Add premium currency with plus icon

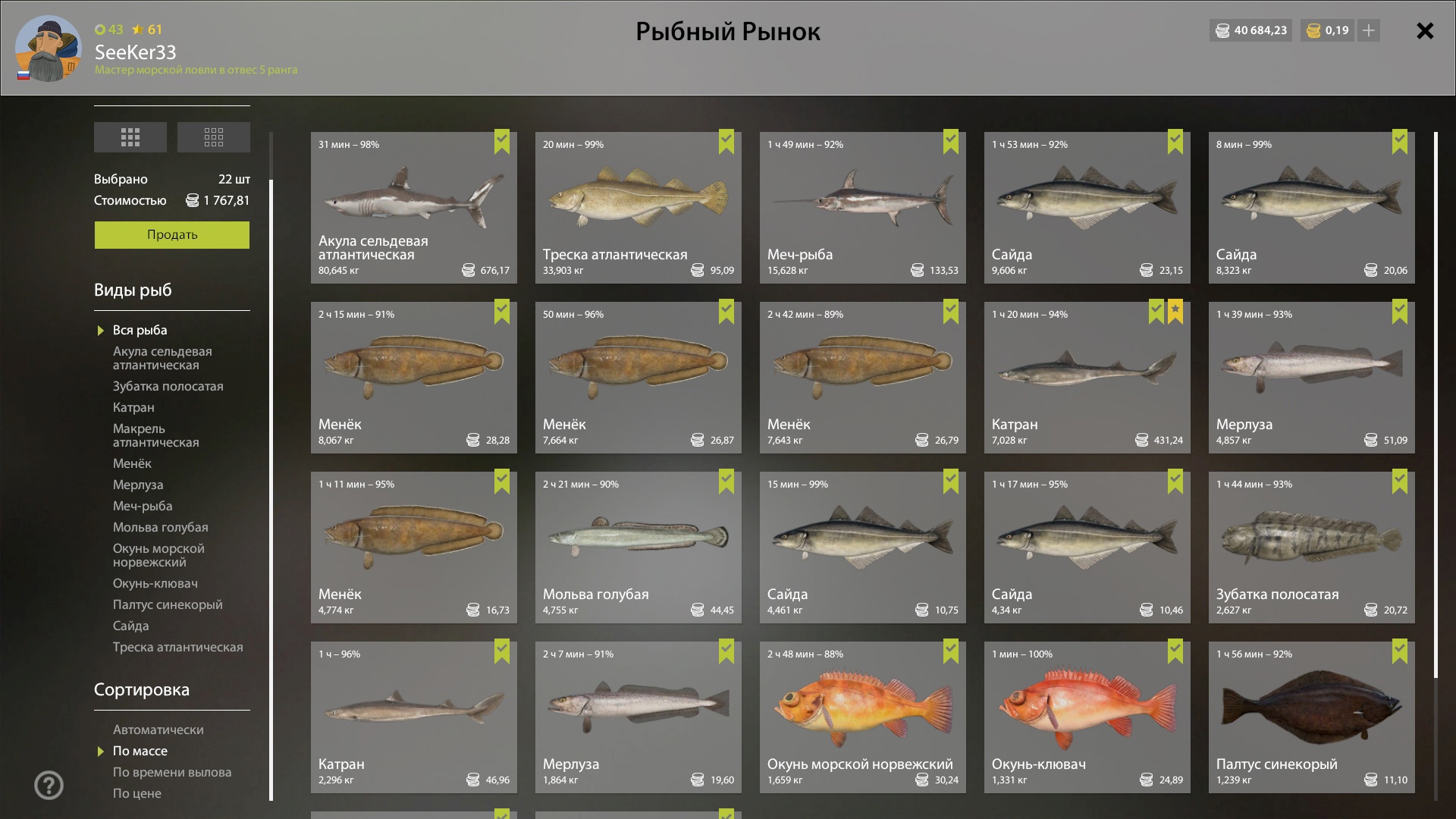[1369, 30]
